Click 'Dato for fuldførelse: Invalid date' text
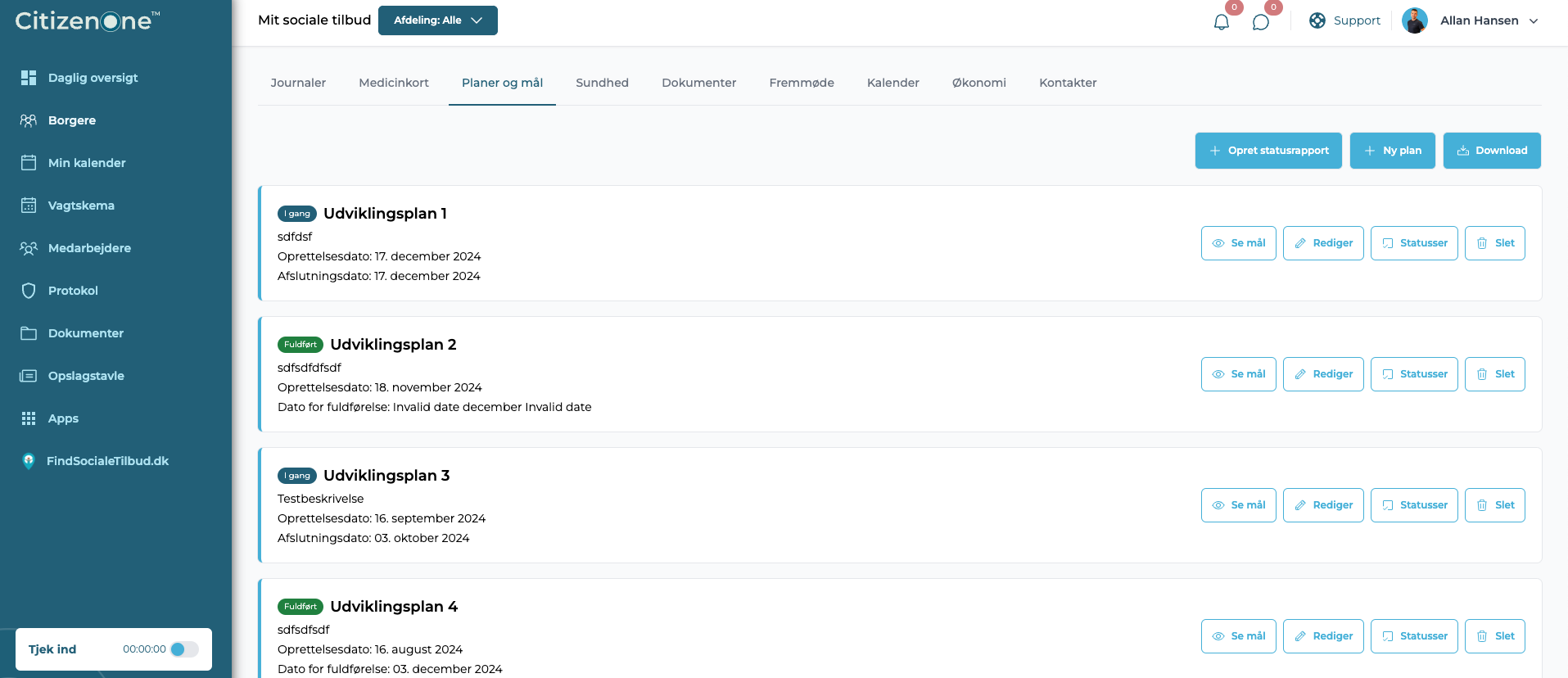The width and height of the screenshot is (1568, 678). tap(434, 407)
